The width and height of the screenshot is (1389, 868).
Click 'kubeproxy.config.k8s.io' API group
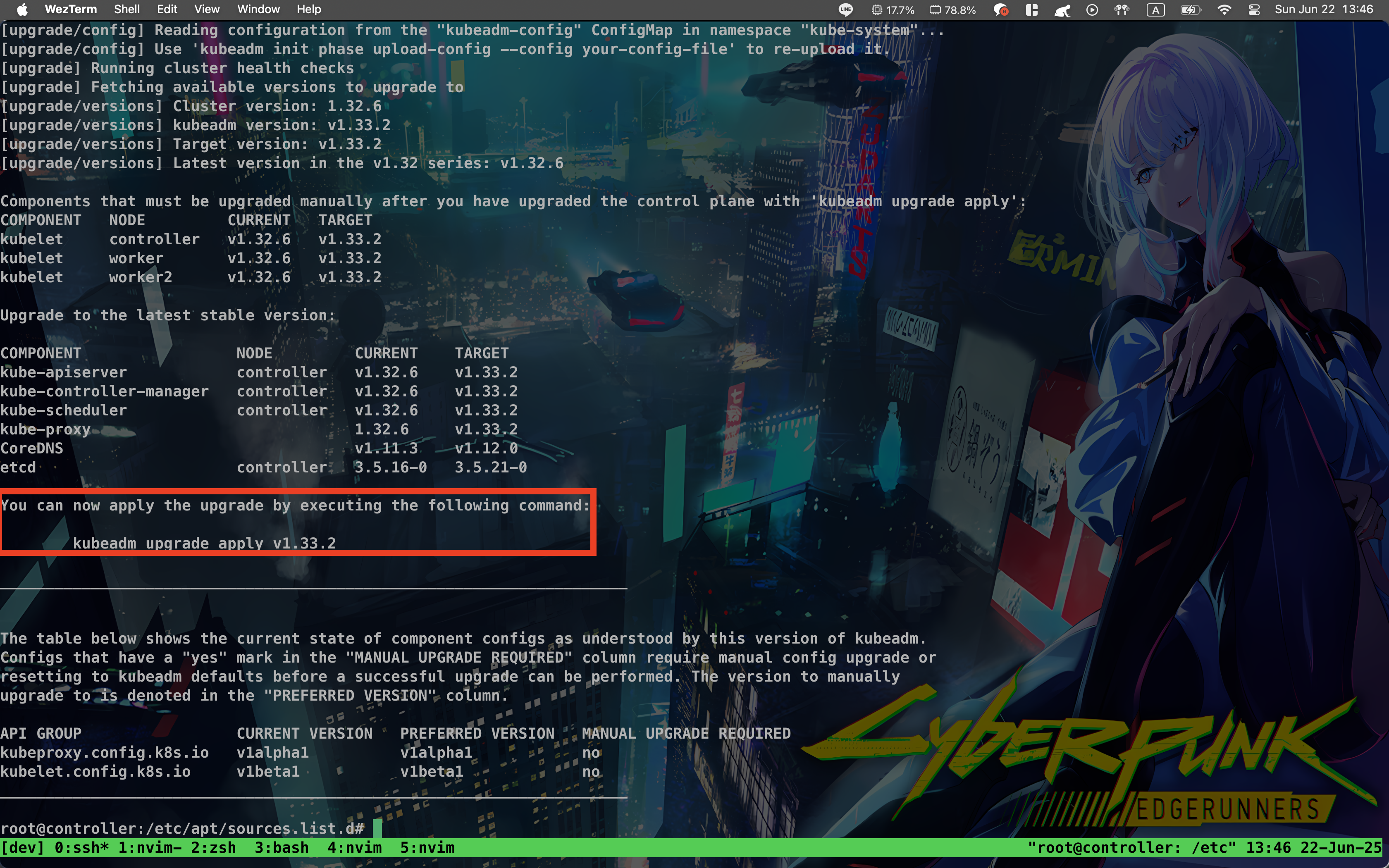(105, 752)
